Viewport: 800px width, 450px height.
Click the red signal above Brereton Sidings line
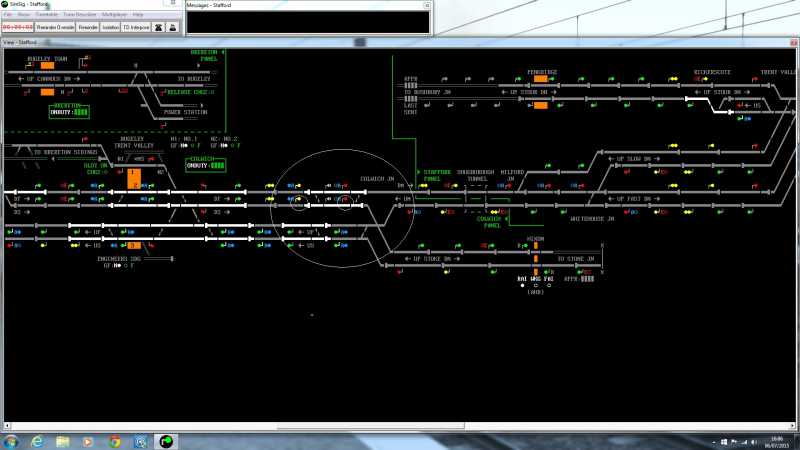pos(84,139)
